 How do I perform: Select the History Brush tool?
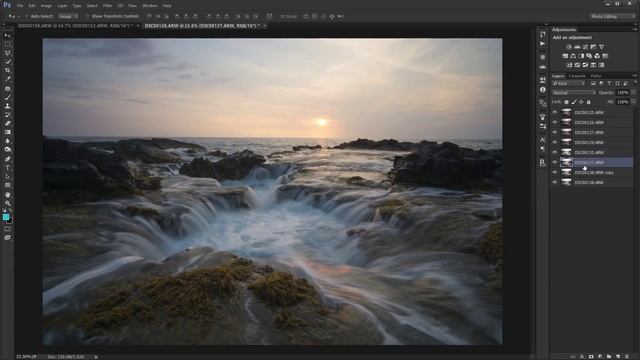coord(7,115)
